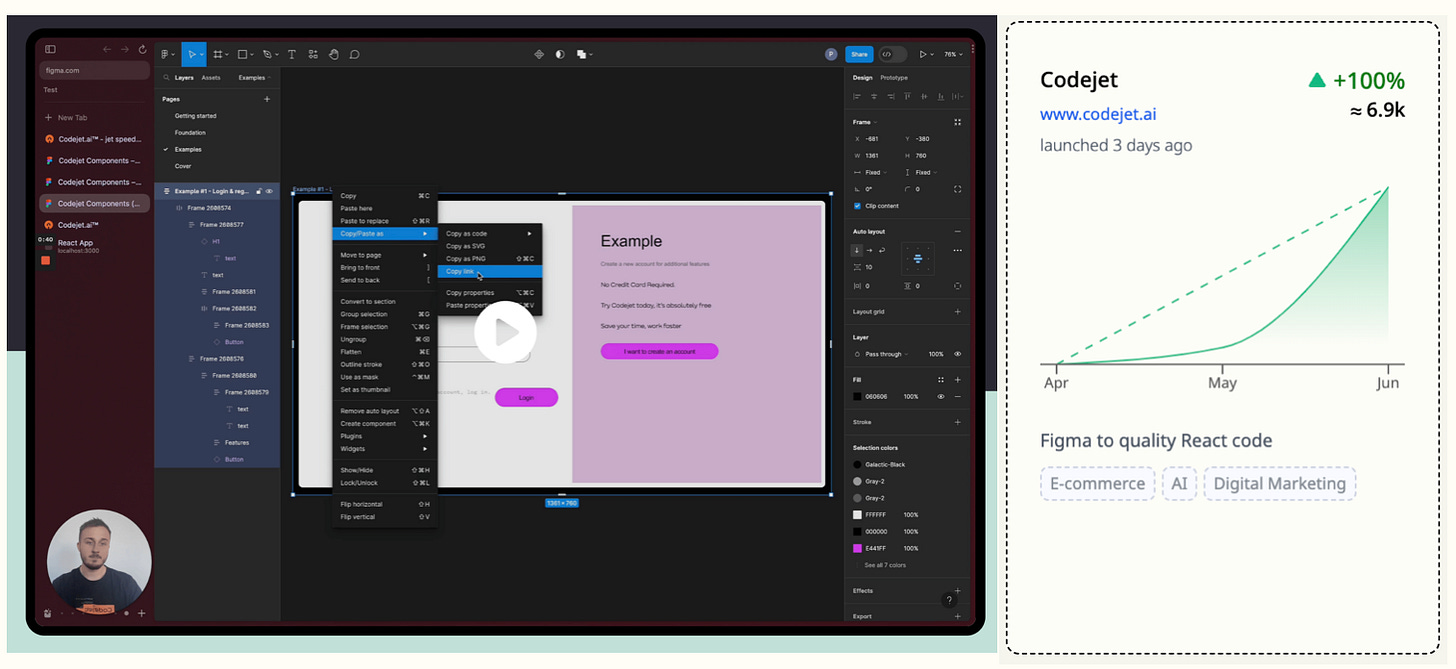
Task: Open auto layout advanced settings dots
Action: click(x=957, y=250)
